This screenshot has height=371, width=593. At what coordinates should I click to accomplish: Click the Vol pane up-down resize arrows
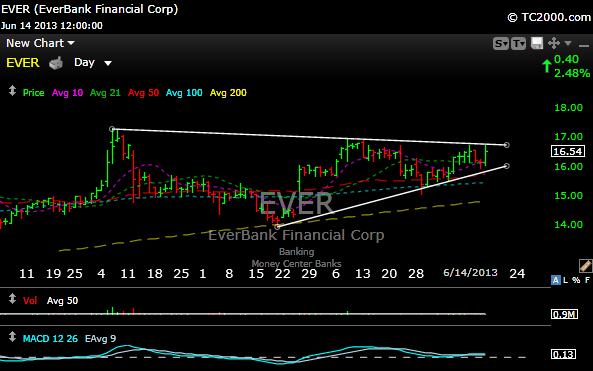12,299
